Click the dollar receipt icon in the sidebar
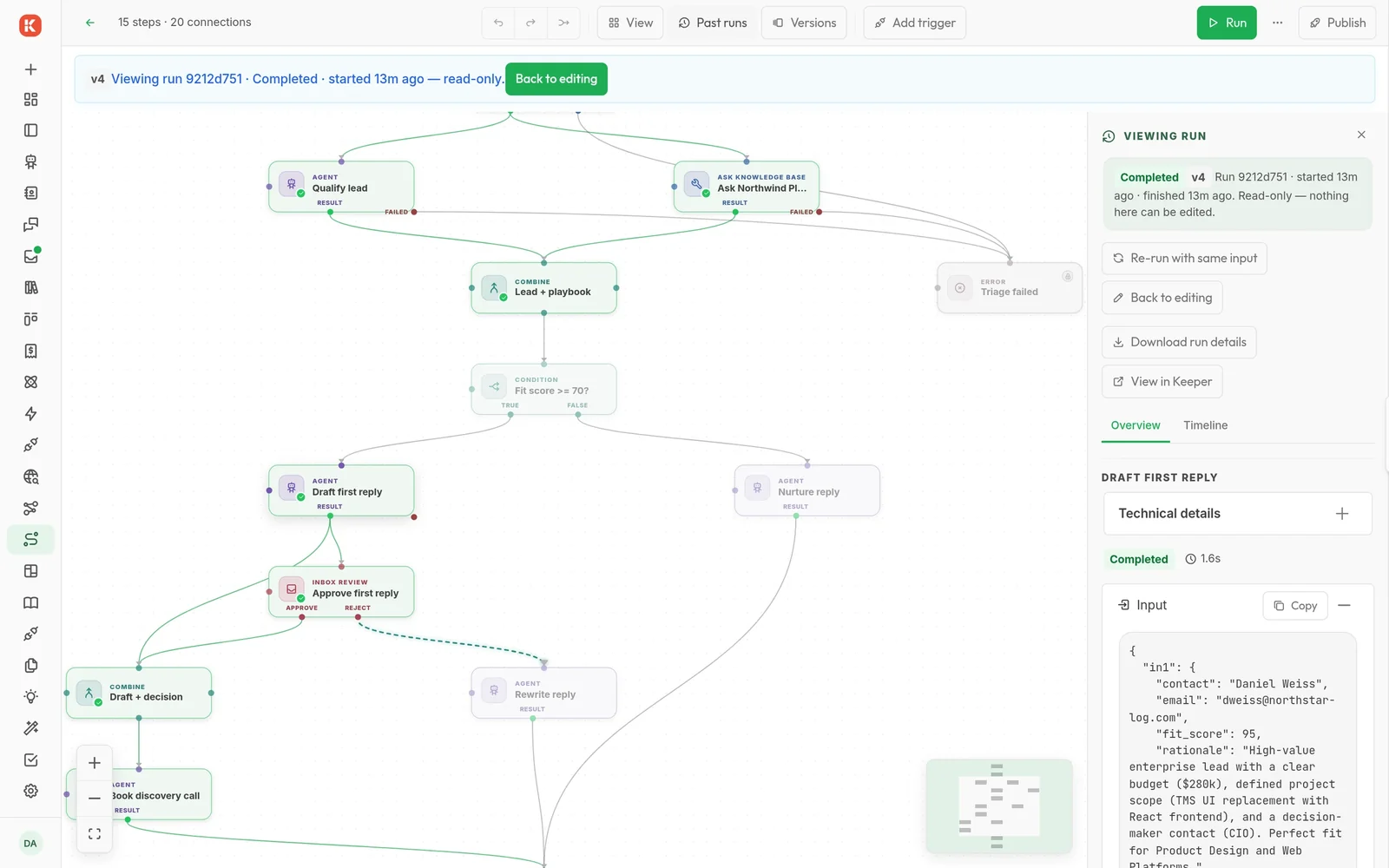Viewport: 1389px width, 868px height. (31, 351)
